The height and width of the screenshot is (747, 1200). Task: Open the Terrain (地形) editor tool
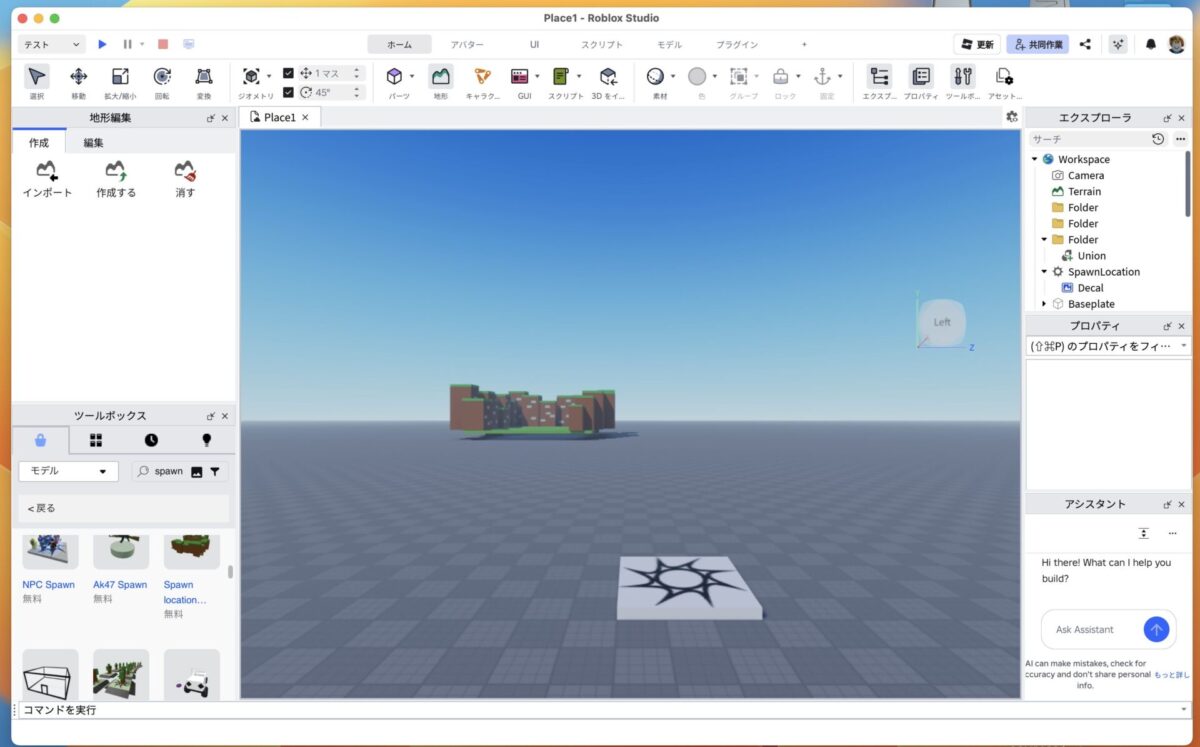440,77
